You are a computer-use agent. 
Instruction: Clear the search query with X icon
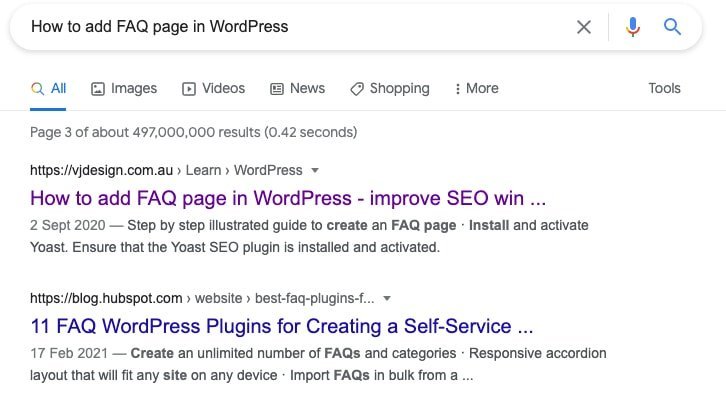(584, 27)
